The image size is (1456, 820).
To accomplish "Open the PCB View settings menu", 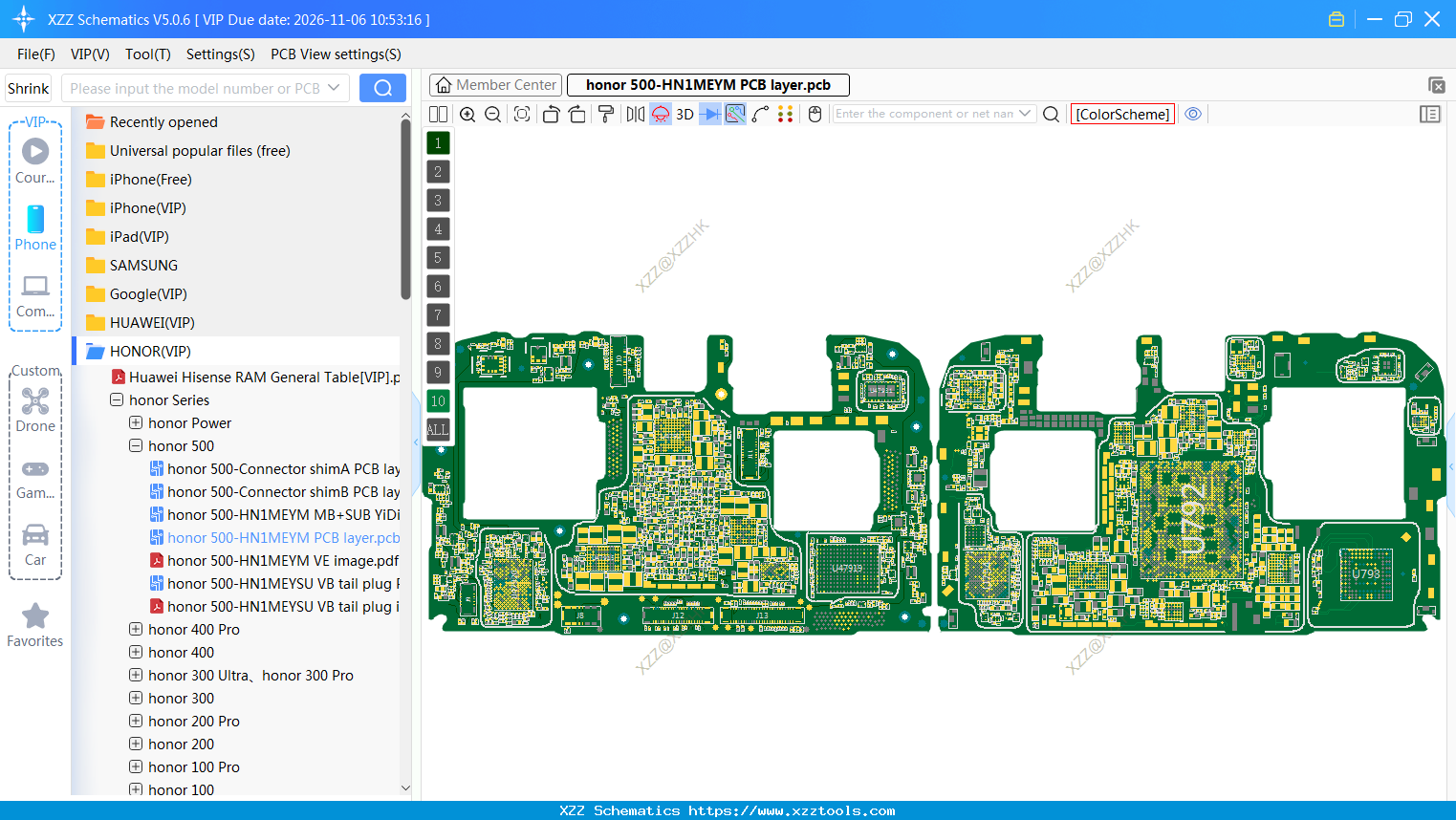I will pos(336,54).
